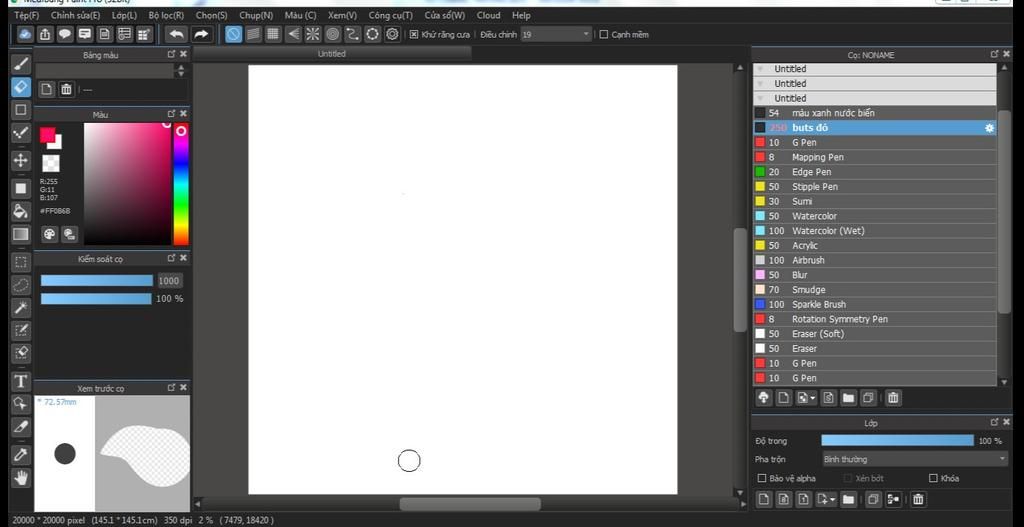Image resolution: width=1024 pixels, height=527 pixels.
Task: Select the rectangular Selection tool
Action: pyautogui.click(x=21, y=263)
